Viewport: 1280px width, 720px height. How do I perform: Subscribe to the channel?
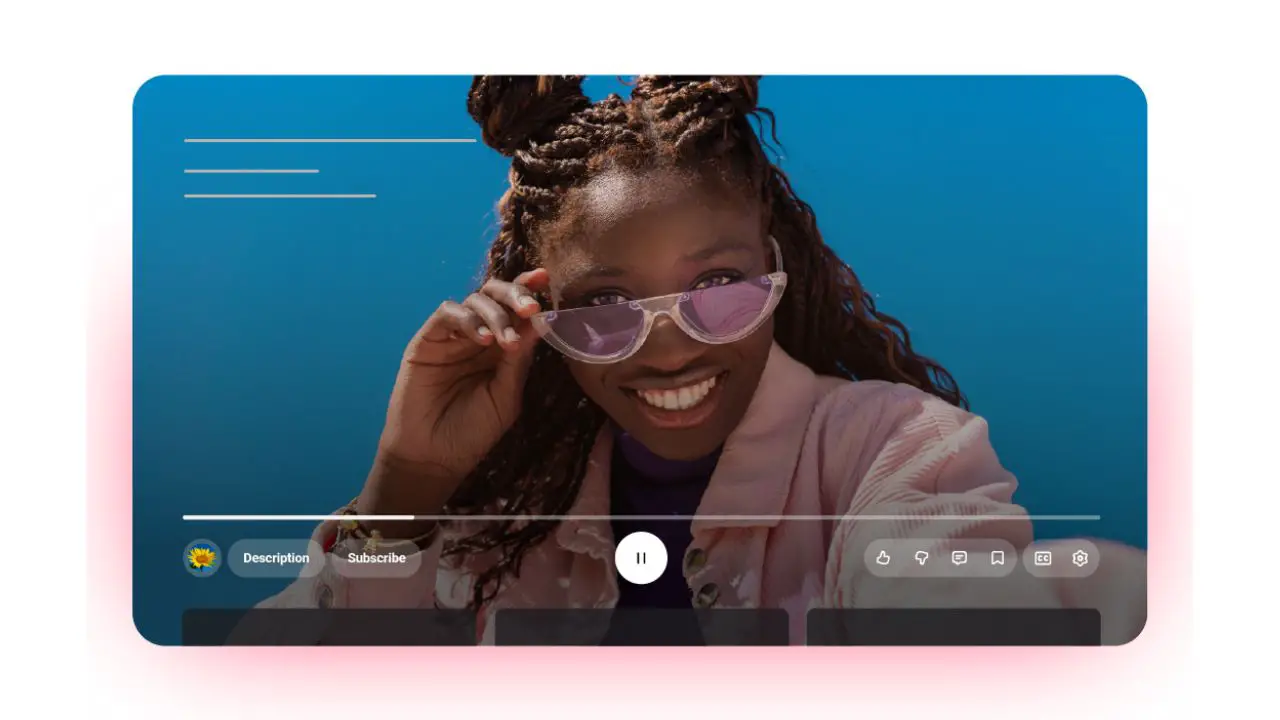point(376,558)
